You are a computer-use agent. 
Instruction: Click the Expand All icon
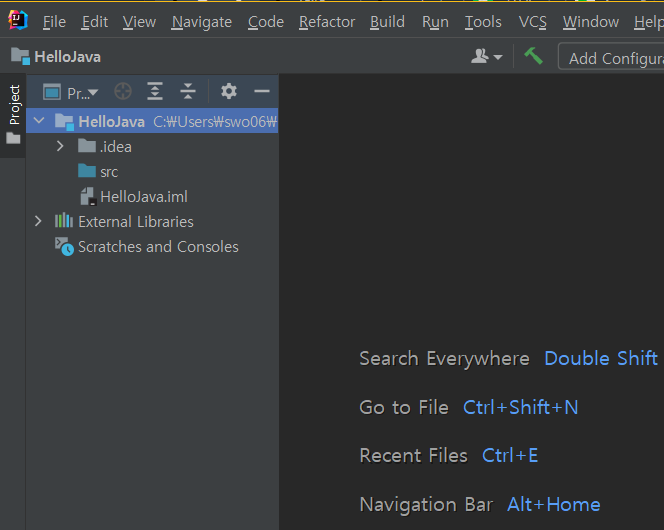(155, 91)
